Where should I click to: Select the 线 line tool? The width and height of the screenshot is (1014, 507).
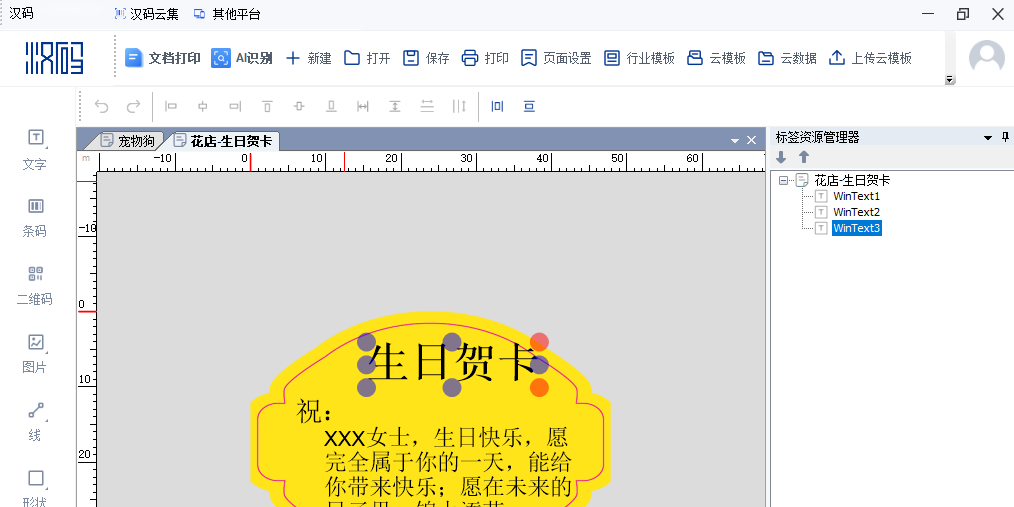(35, 422)
